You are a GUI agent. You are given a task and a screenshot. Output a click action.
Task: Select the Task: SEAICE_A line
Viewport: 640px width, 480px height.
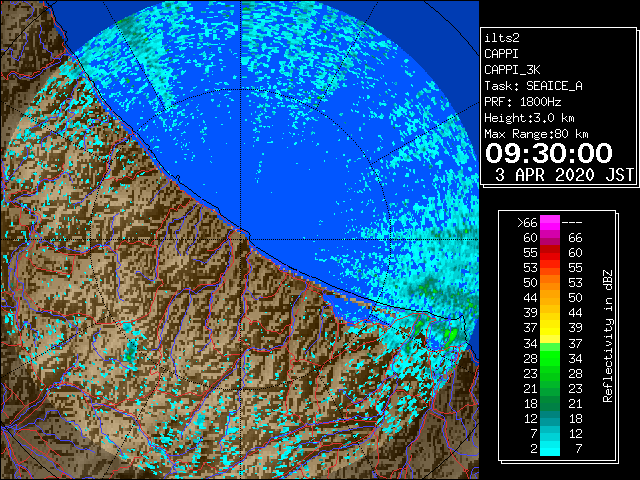pyautogui.click(x=533, y=86)
